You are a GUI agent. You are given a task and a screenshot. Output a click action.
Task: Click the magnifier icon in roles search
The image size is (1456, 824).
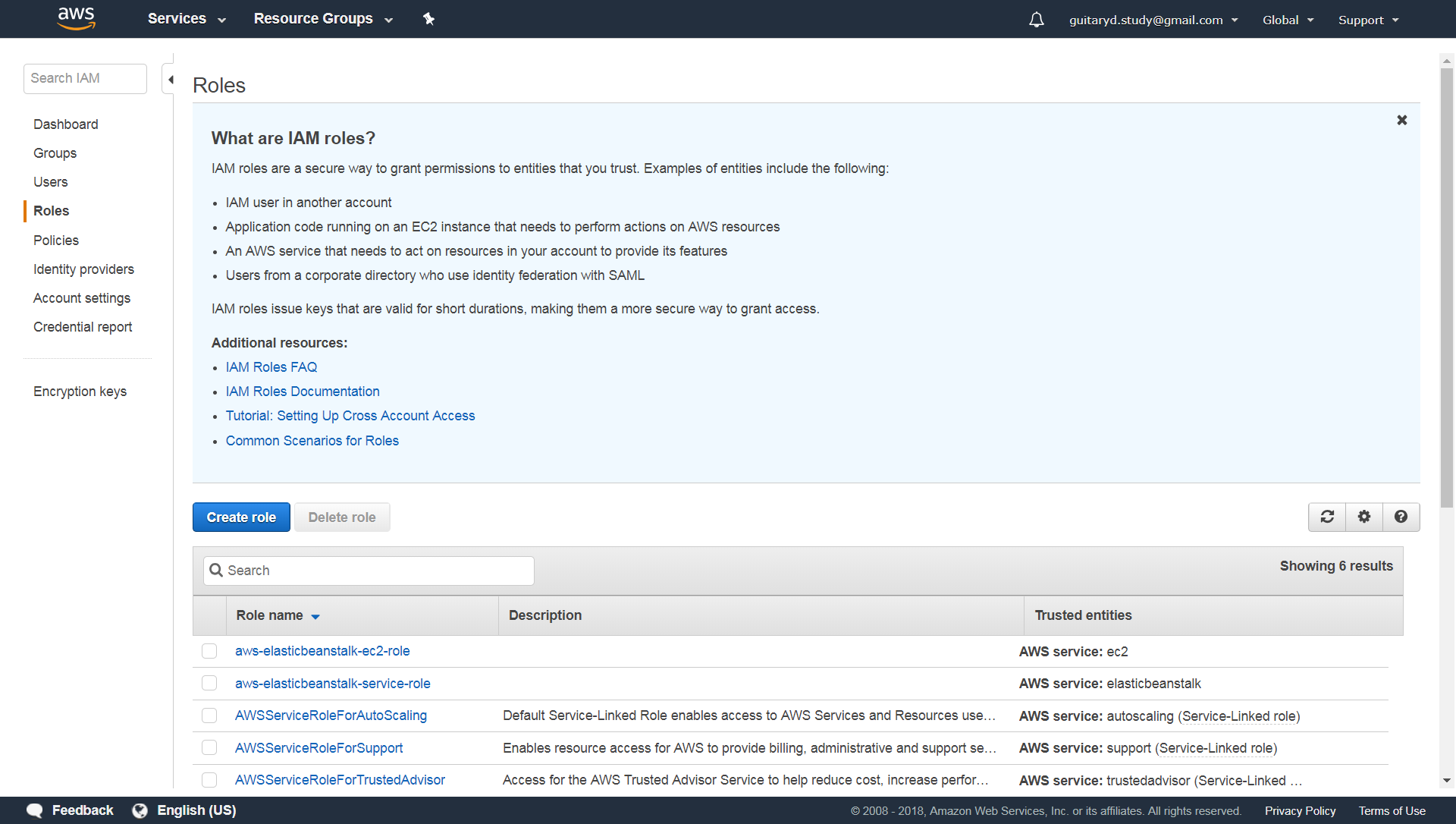point(216,571)
